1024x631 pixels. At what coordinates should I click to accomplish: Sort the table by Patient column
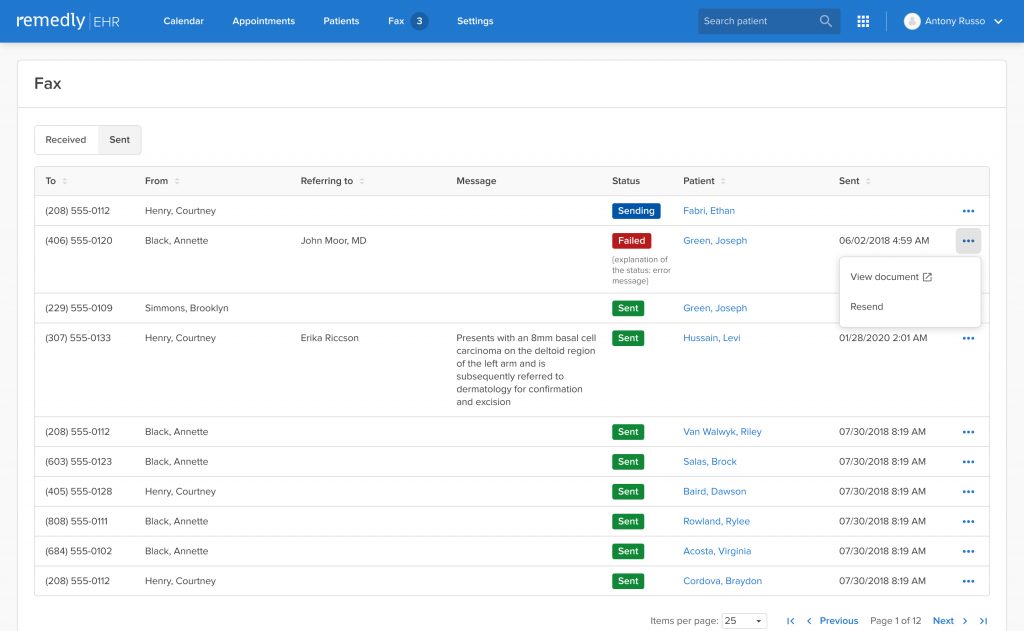tap(723, 181)
